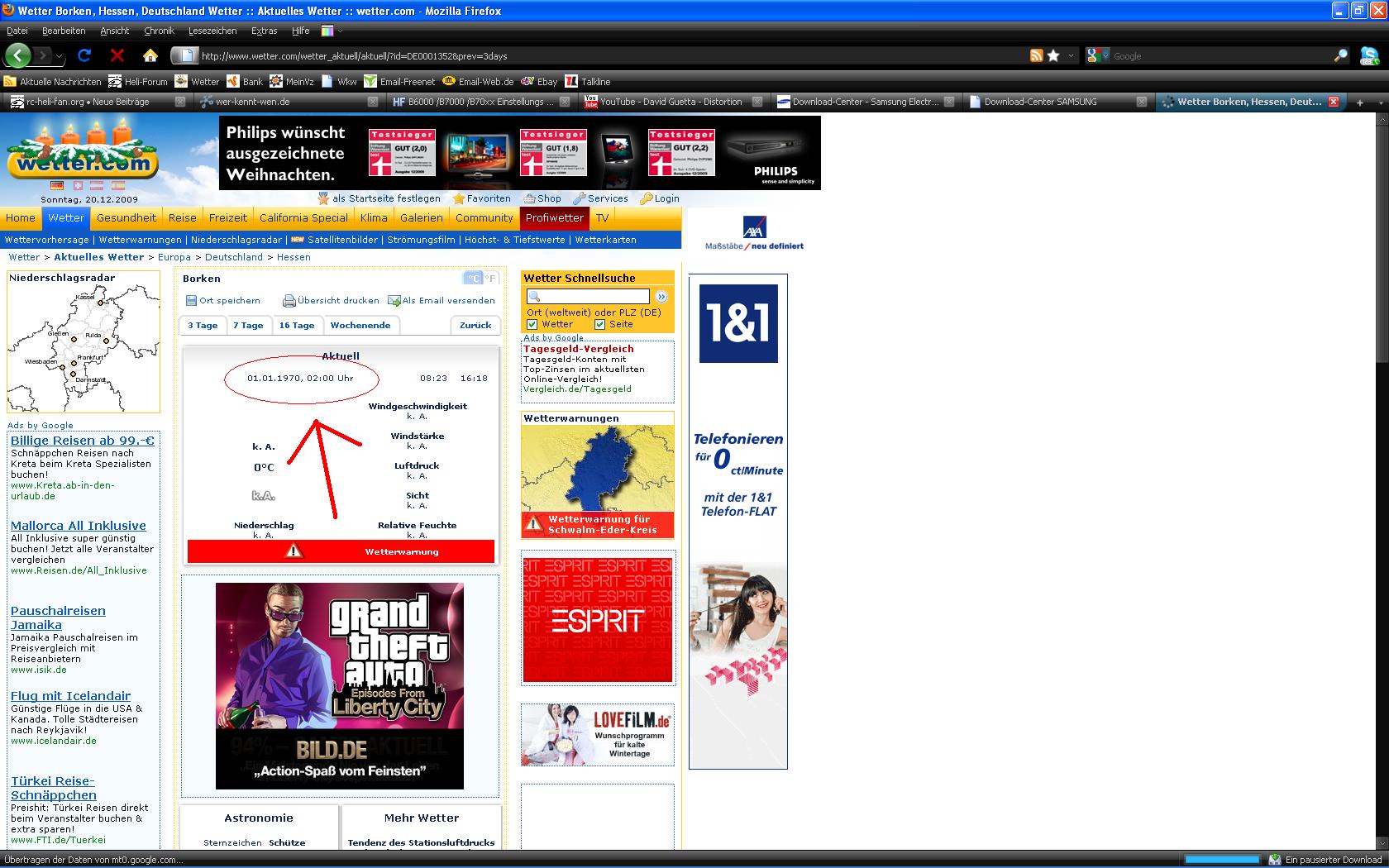Click the magnifier icon in Google search box
This screenshot has width=1389, height=868.
(1340, 55)
